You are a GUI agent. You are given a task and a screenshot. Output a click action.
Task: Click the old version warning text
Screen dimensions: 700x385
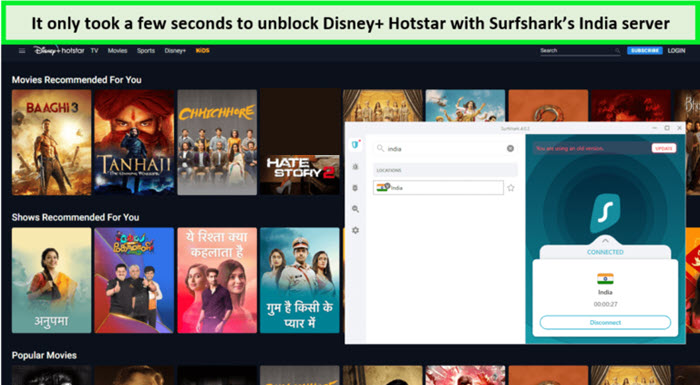(570, 148)
